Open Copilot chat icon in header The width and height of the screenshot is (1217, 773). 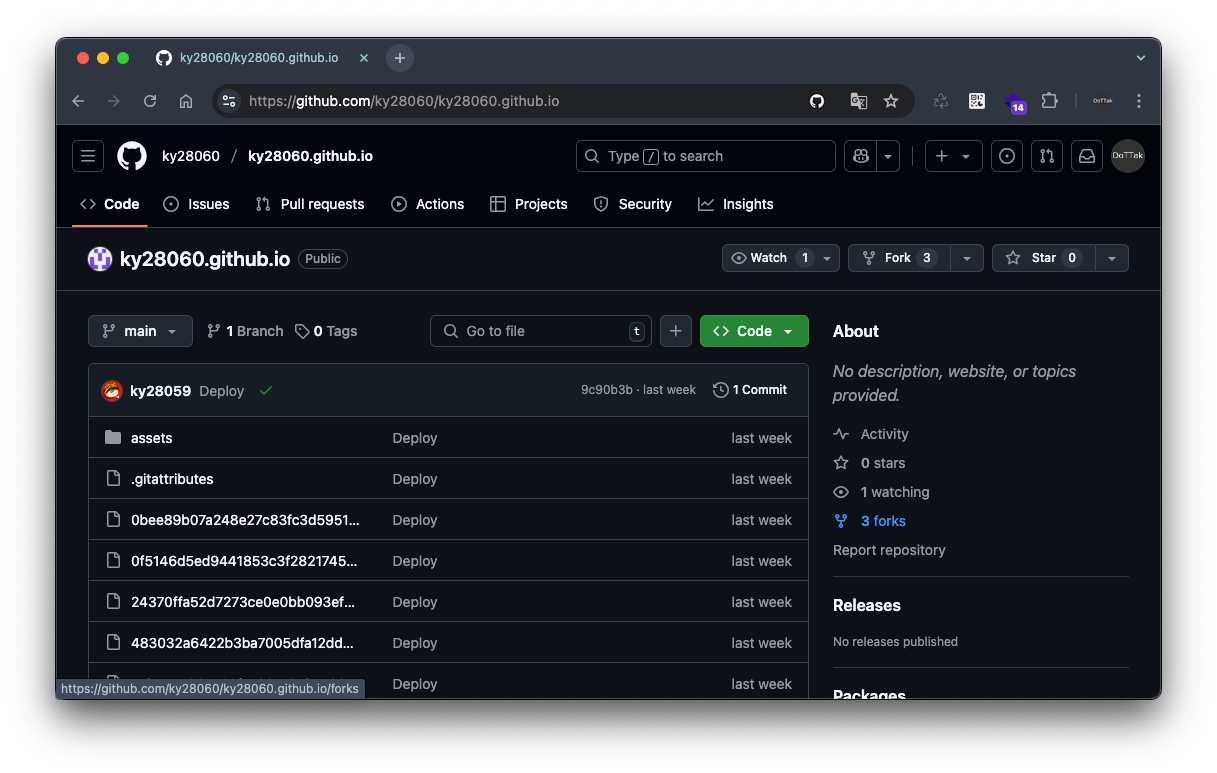point(860,156)
